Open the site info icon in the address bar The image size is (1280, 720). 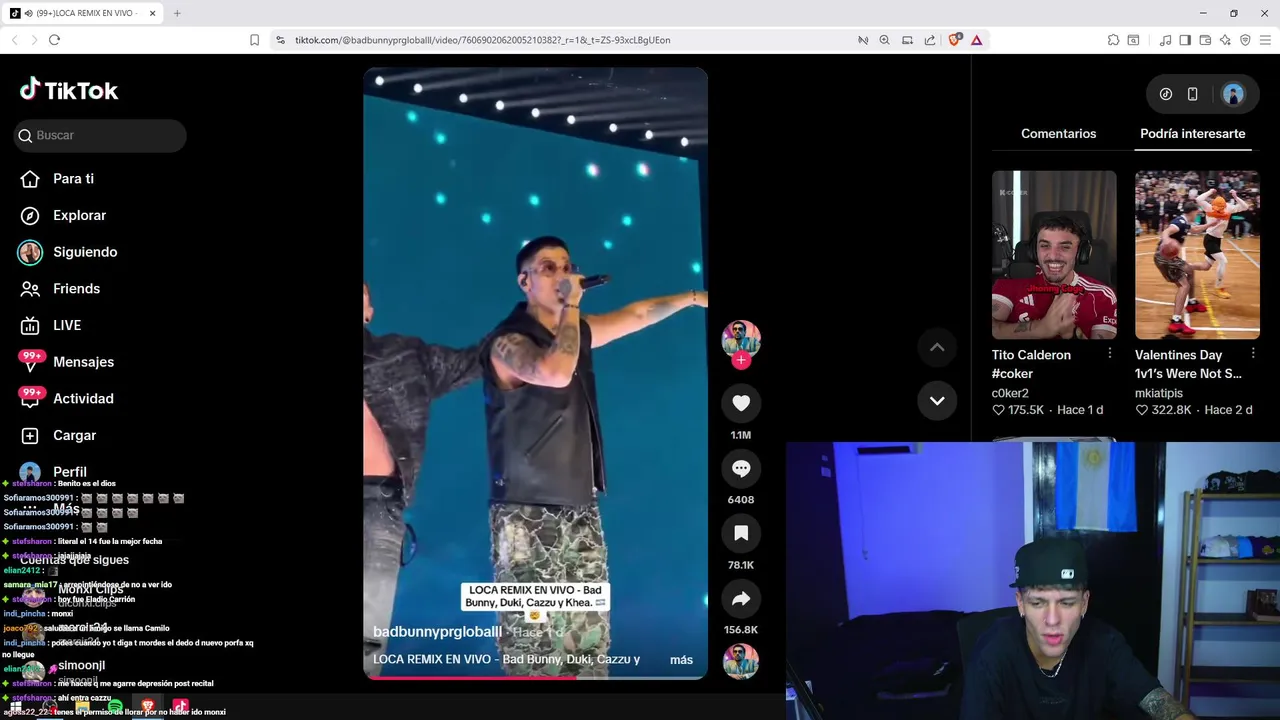click(281, 40)
